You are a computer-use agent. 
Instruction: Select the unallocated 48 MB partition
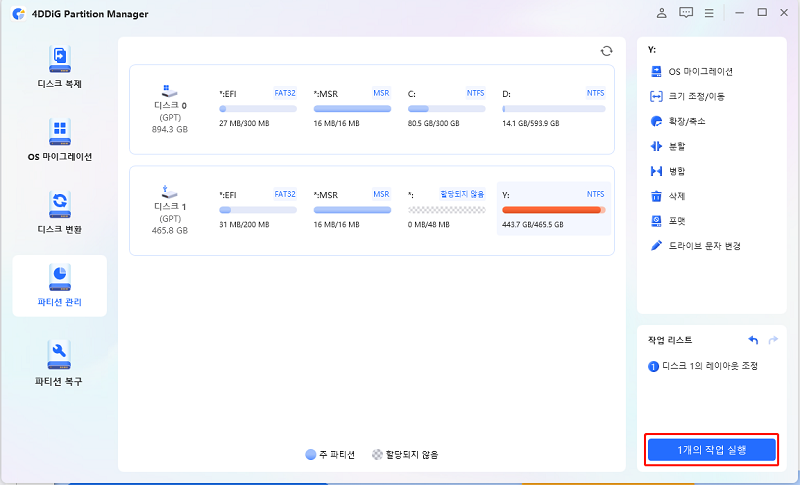tap(446, 209)
